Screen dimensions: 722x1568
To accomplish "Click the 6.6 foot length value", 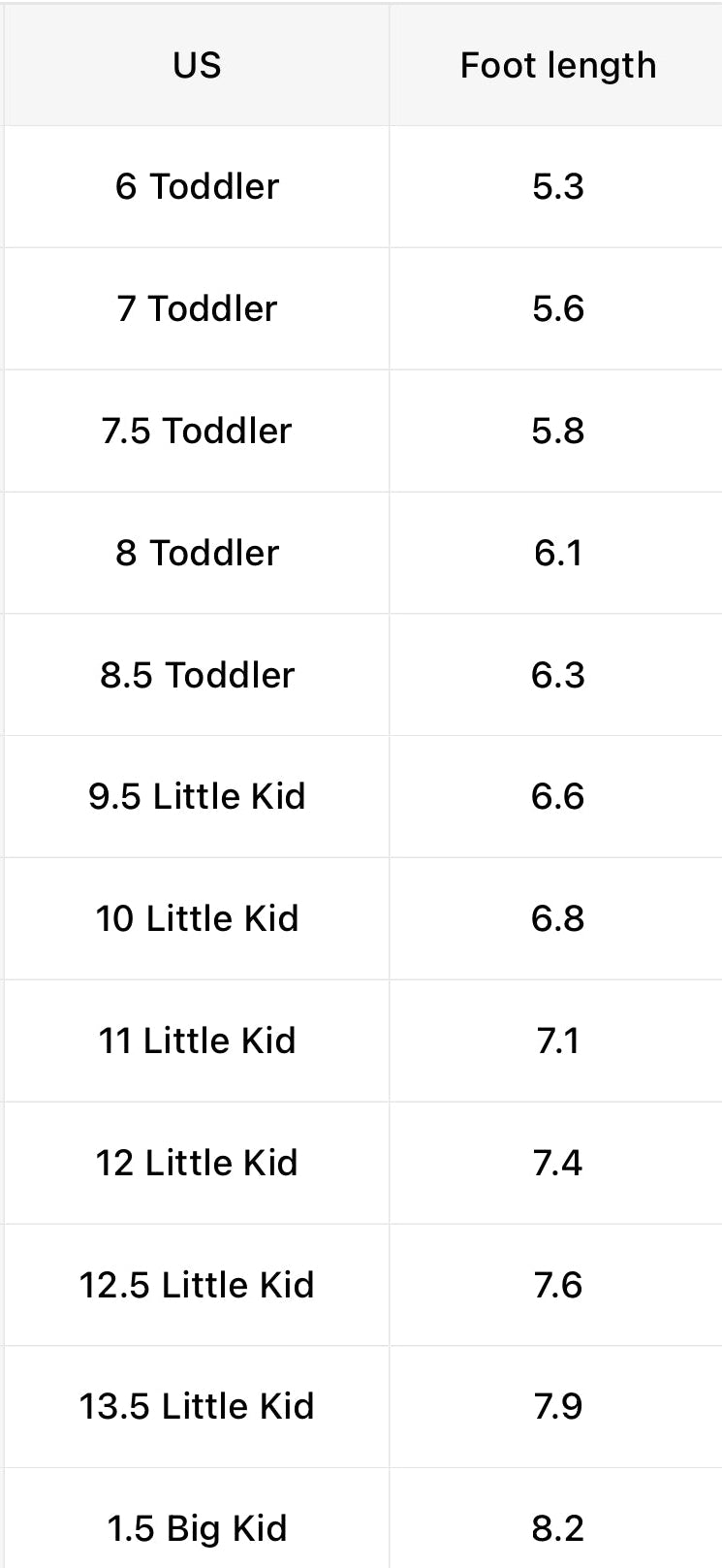I will tap(557, 796).
